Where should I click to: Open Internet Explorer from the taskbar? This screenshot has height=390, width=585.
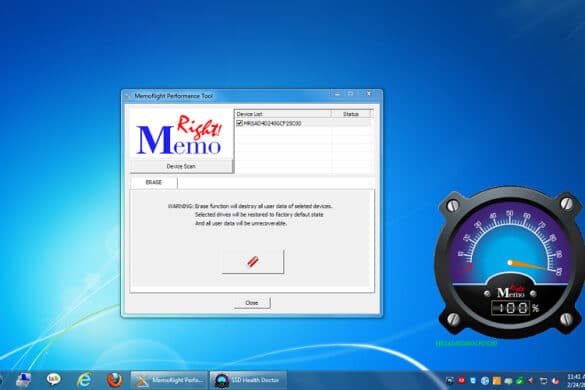pyautogui.click(x=84, y=380)
